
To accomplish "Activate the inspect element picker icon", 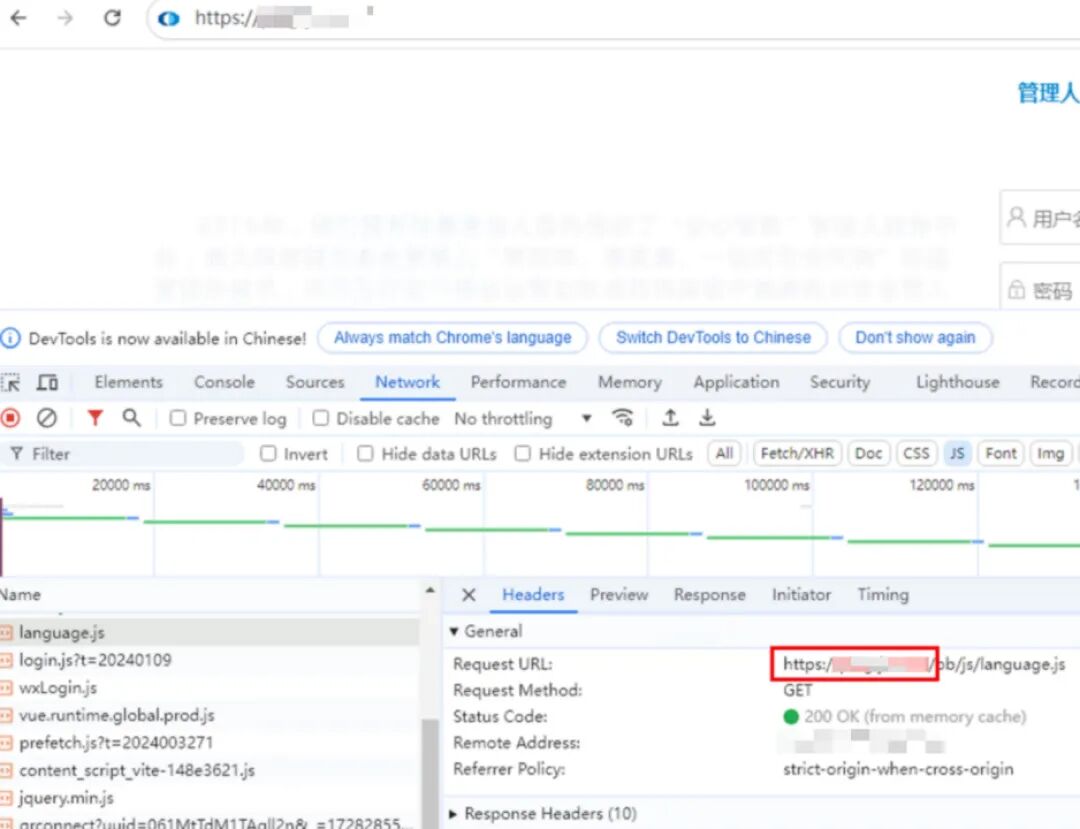I will point(11,382).
